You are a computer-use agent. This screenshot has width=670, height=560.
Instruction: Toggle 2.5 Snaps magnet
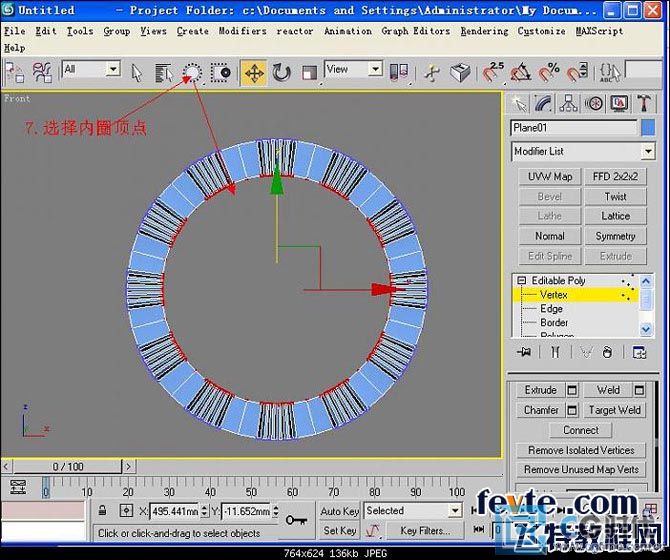pyautogui.click(x=493, y=72)
